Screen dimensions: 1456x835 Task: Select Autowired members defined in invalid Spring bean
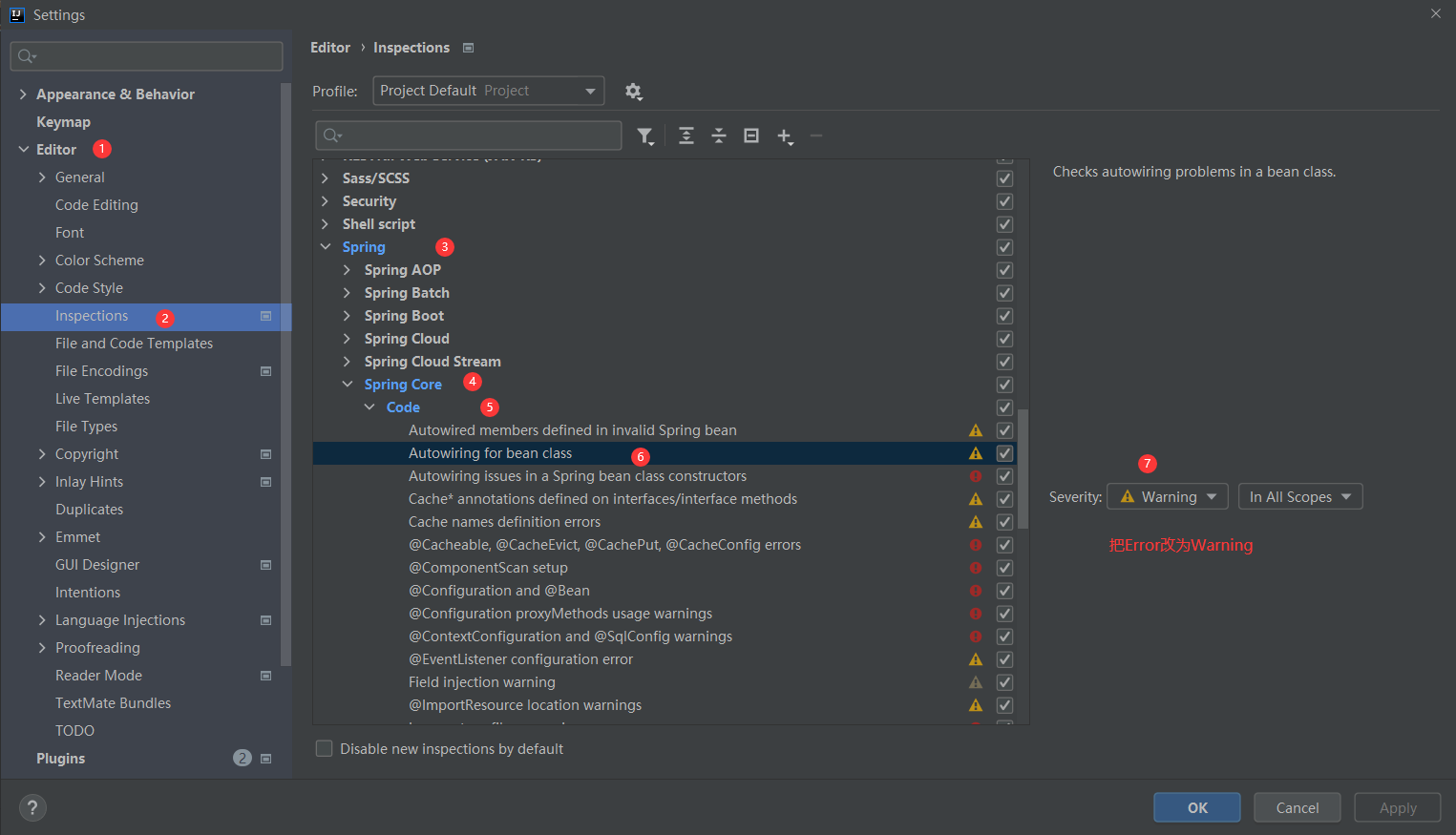point(573,430)
